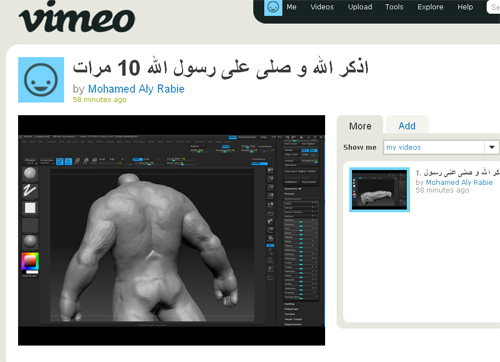Play the main video in the player
Image resolution: width=500 pixels, height=362 pixels.
(x=171, y=230)
